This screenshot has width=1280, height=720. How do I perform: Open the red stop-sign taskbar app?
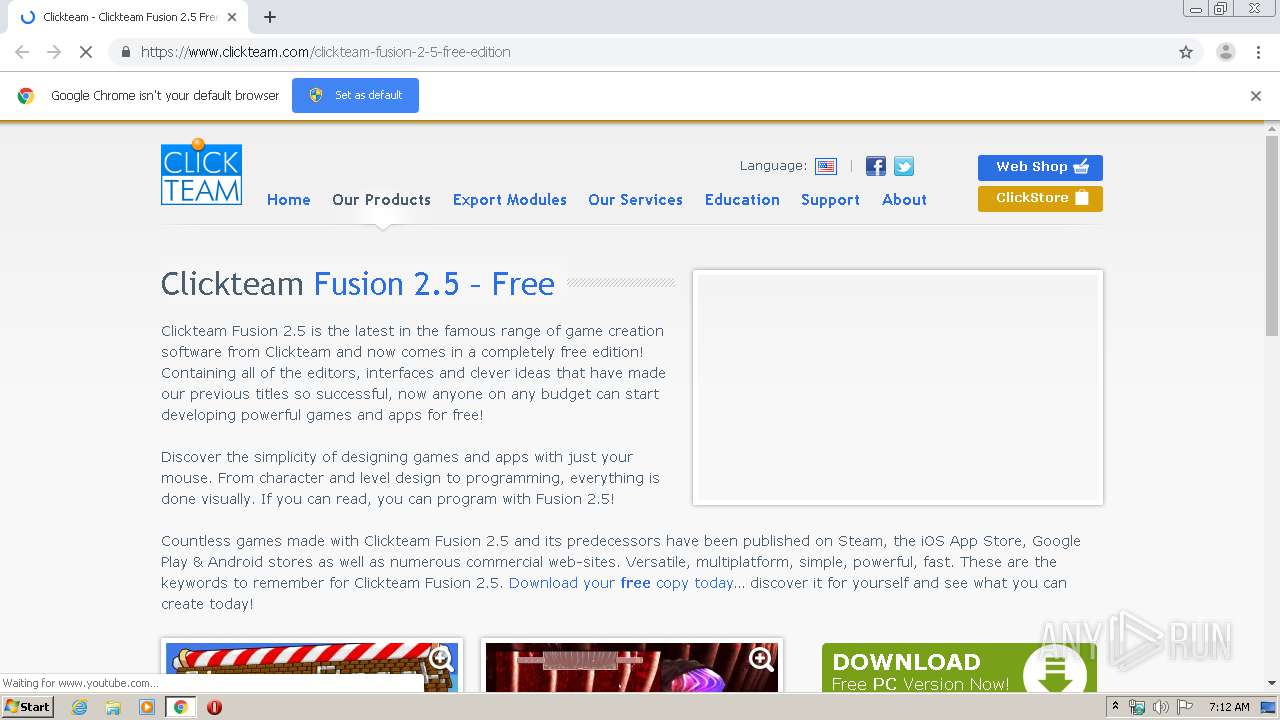coord(214,707)
